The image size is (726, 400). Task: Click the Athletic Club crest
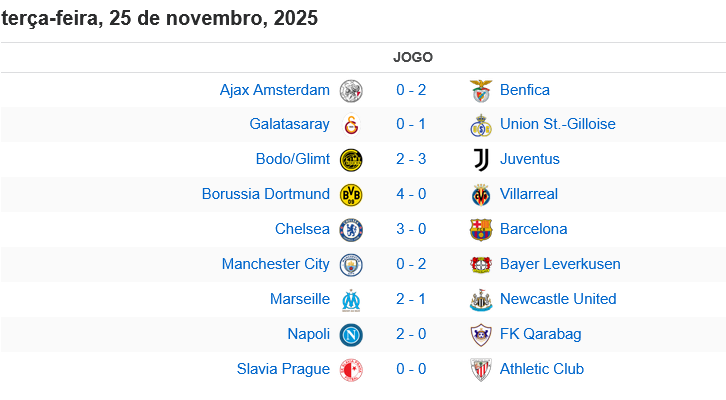click(481, 369)
